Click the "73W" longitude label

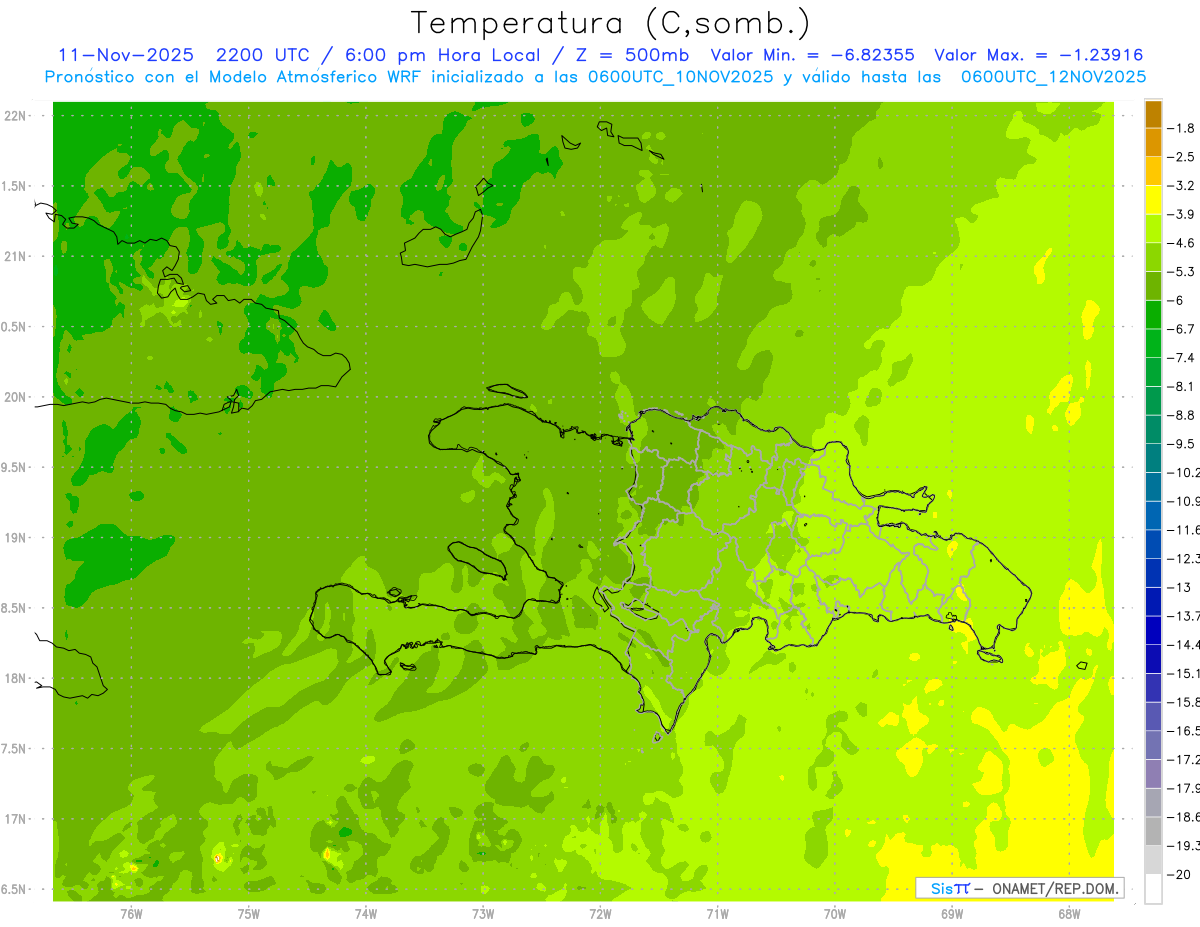(x=482, y=913)
